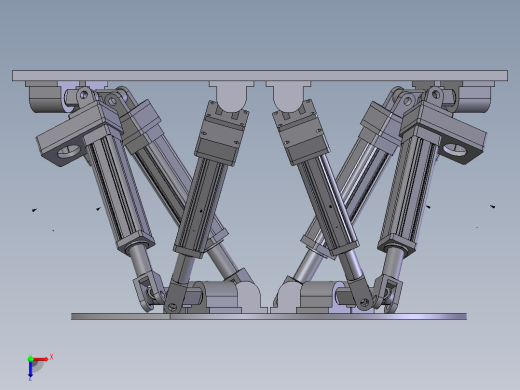This screenshot has height=390, width=520.
Task: Click the green Y axis origin dot on triad
Action: click(30, 359)
